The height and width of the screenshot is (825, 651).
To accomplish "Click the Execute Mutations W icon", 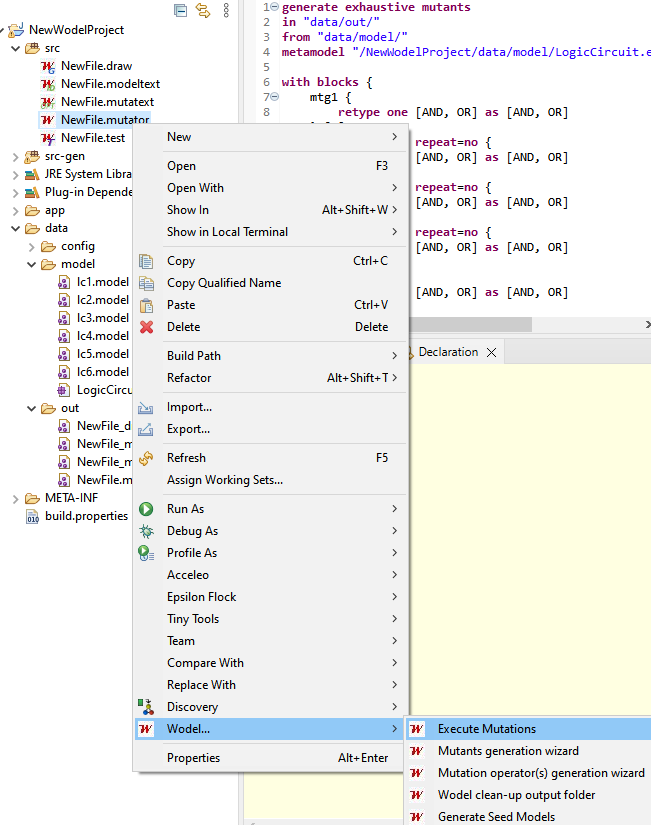I will click(x=417, y=729).
